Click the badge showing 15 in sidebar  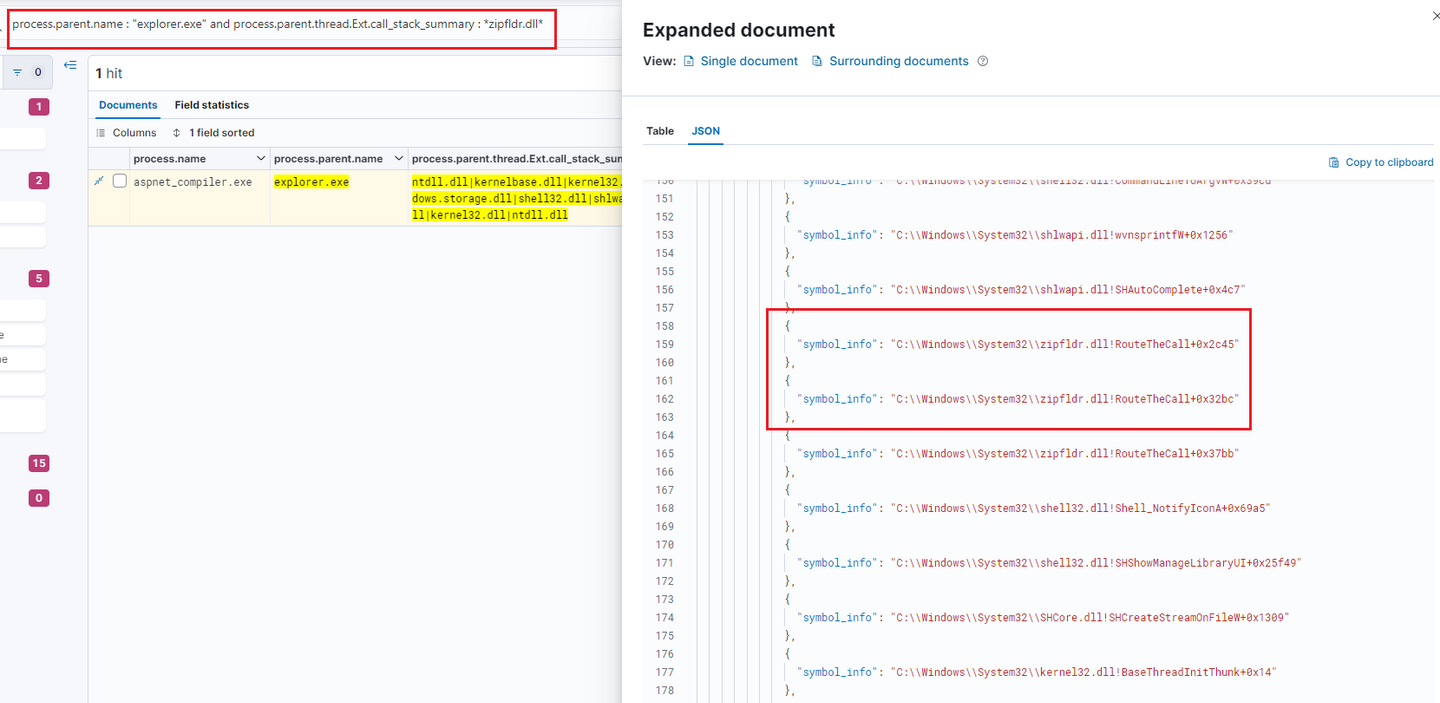39,463
